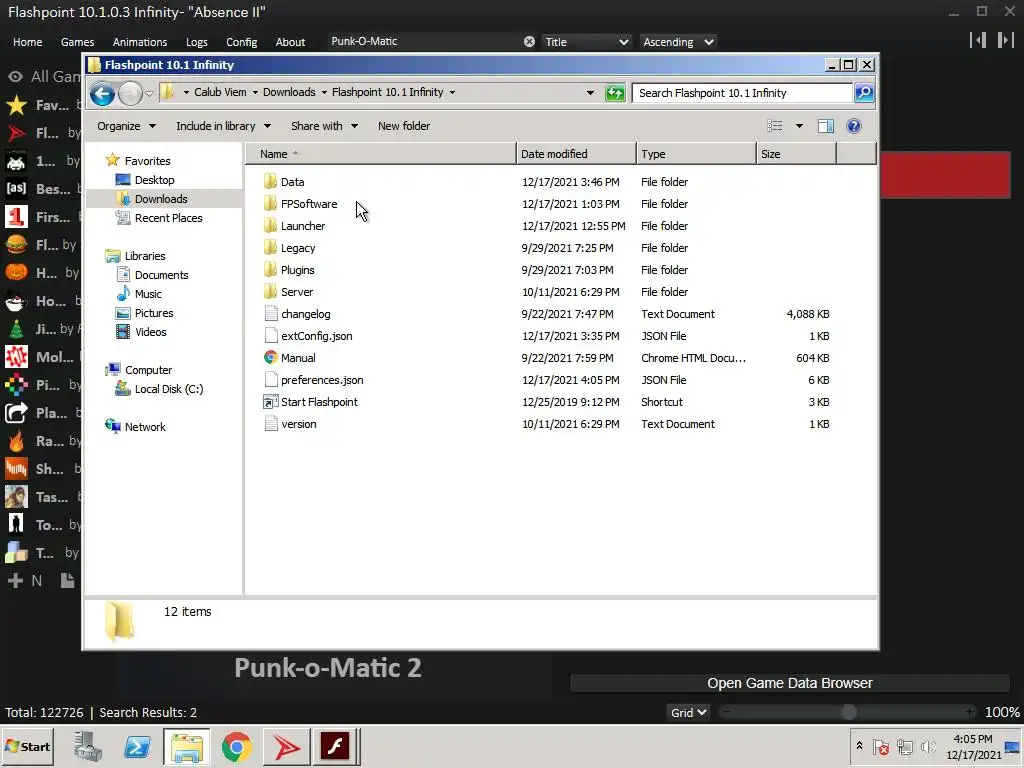Open the Grid layout dropdown
Viewport: 1024px width, 768px height.
click(688, 712)
